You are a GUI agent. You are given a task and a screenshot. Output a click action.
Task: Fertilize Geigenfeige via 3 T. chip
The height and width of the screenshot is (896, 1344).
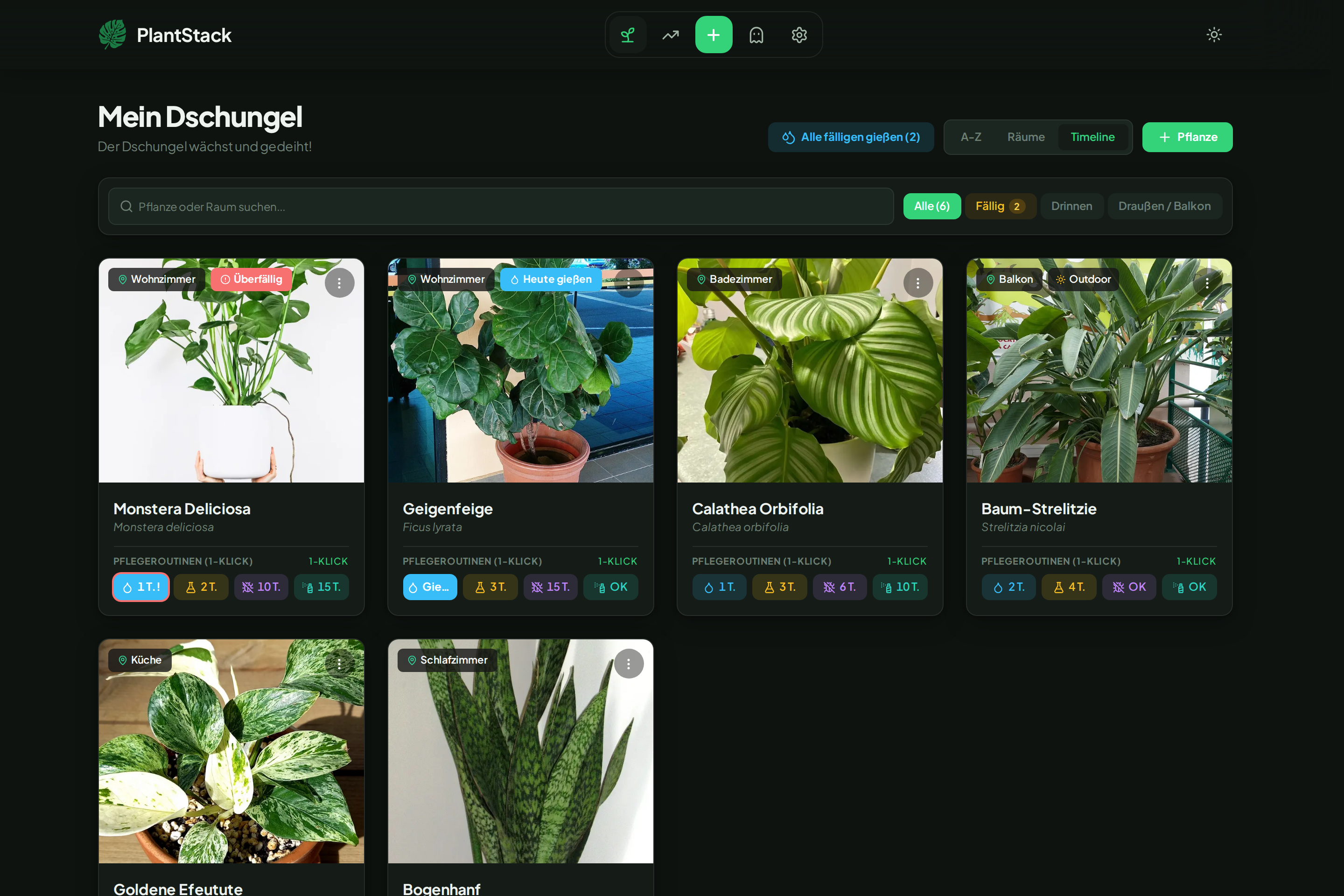[490, 587]
